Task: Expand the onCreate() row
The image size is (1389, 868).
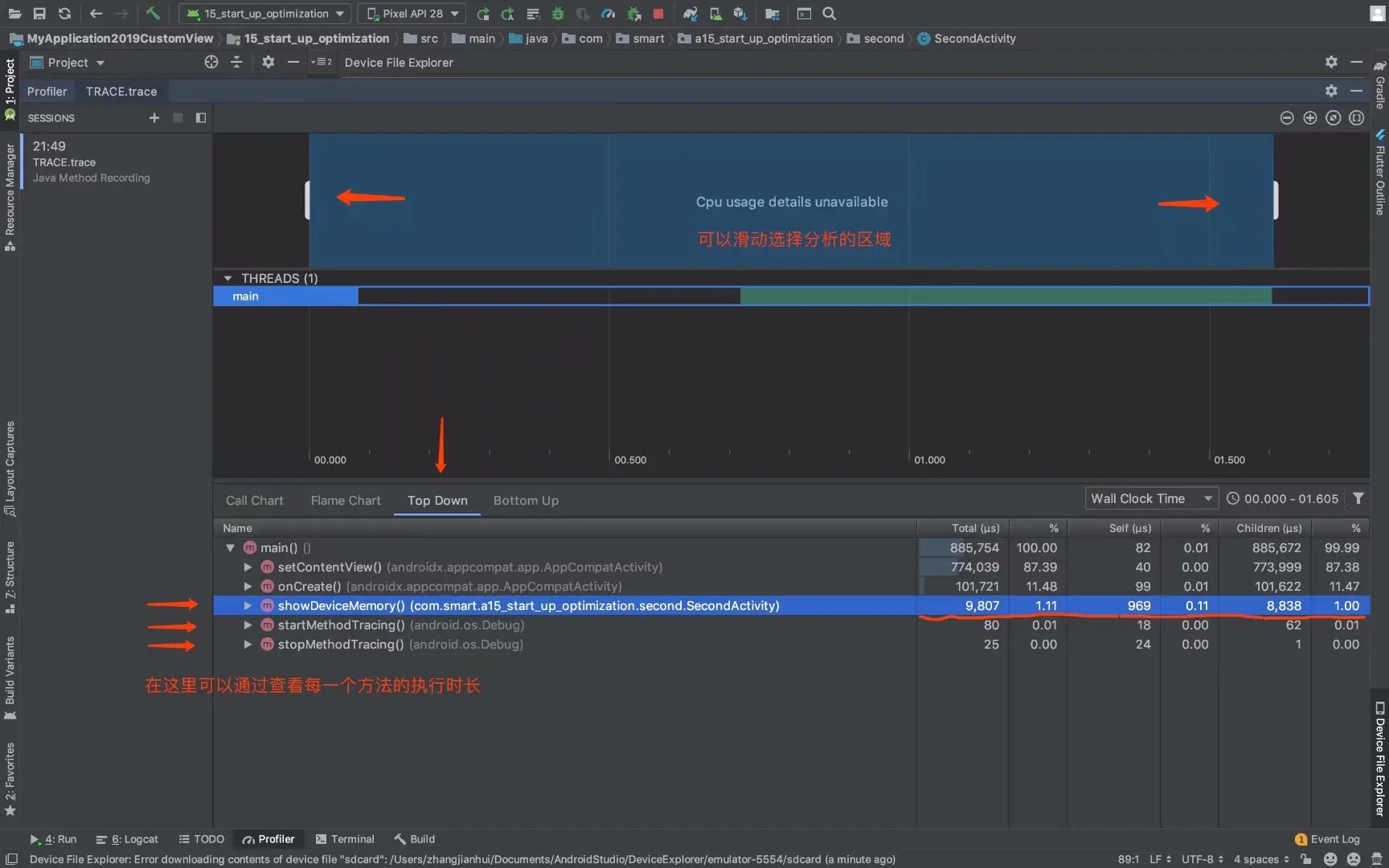Action: [248, 586]
